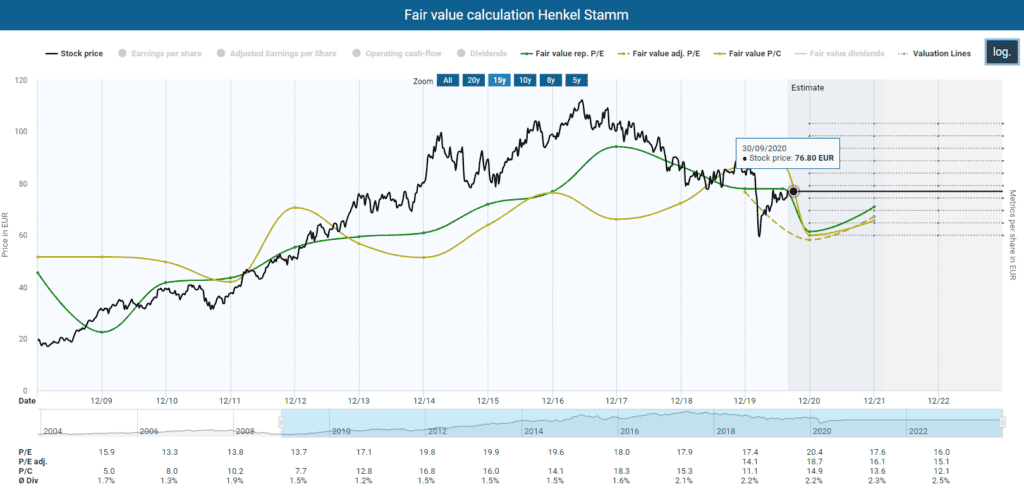This screenshot has height=489, width=1024.
Task: Click the blue selected range in navigator
Action: 642,422
